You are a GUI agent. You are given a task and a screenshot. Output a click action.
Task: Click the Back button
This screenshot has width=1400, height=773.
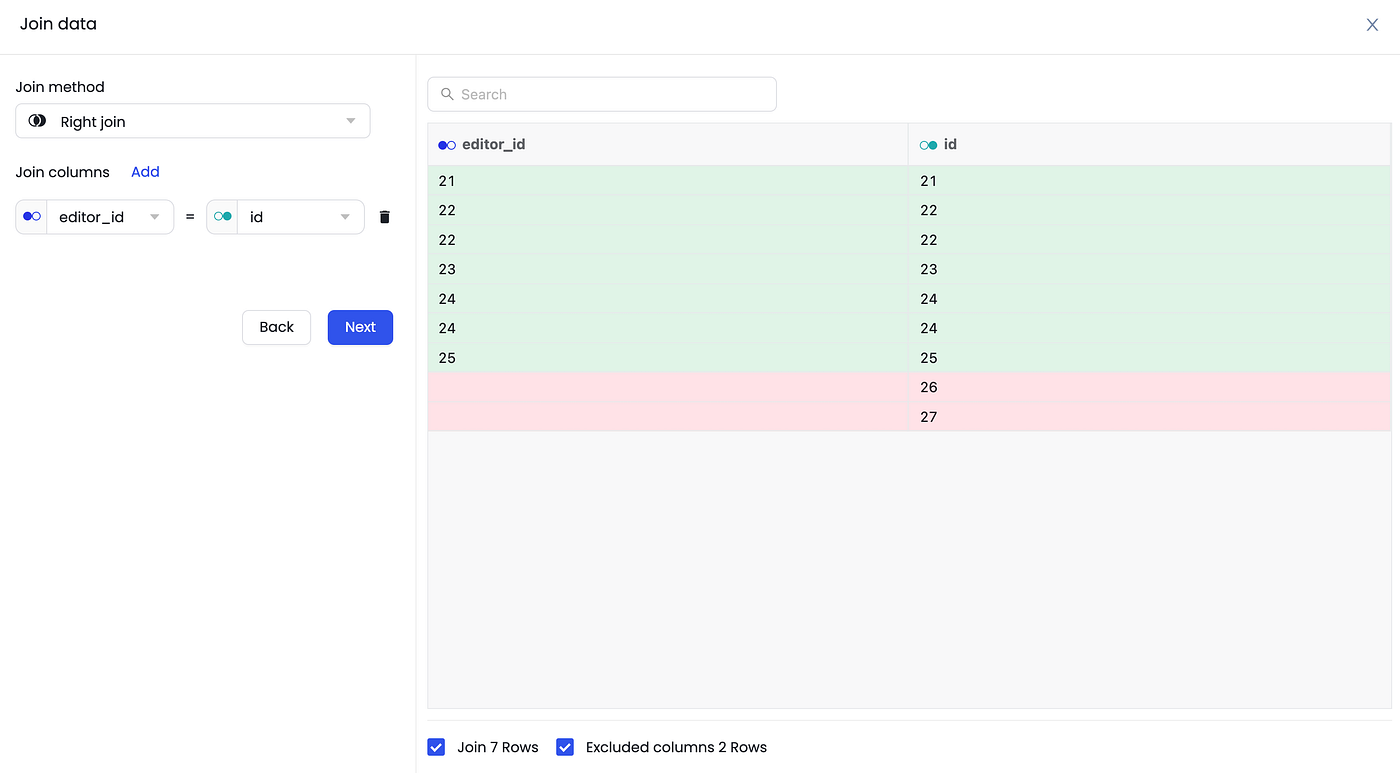coord(276,327)
